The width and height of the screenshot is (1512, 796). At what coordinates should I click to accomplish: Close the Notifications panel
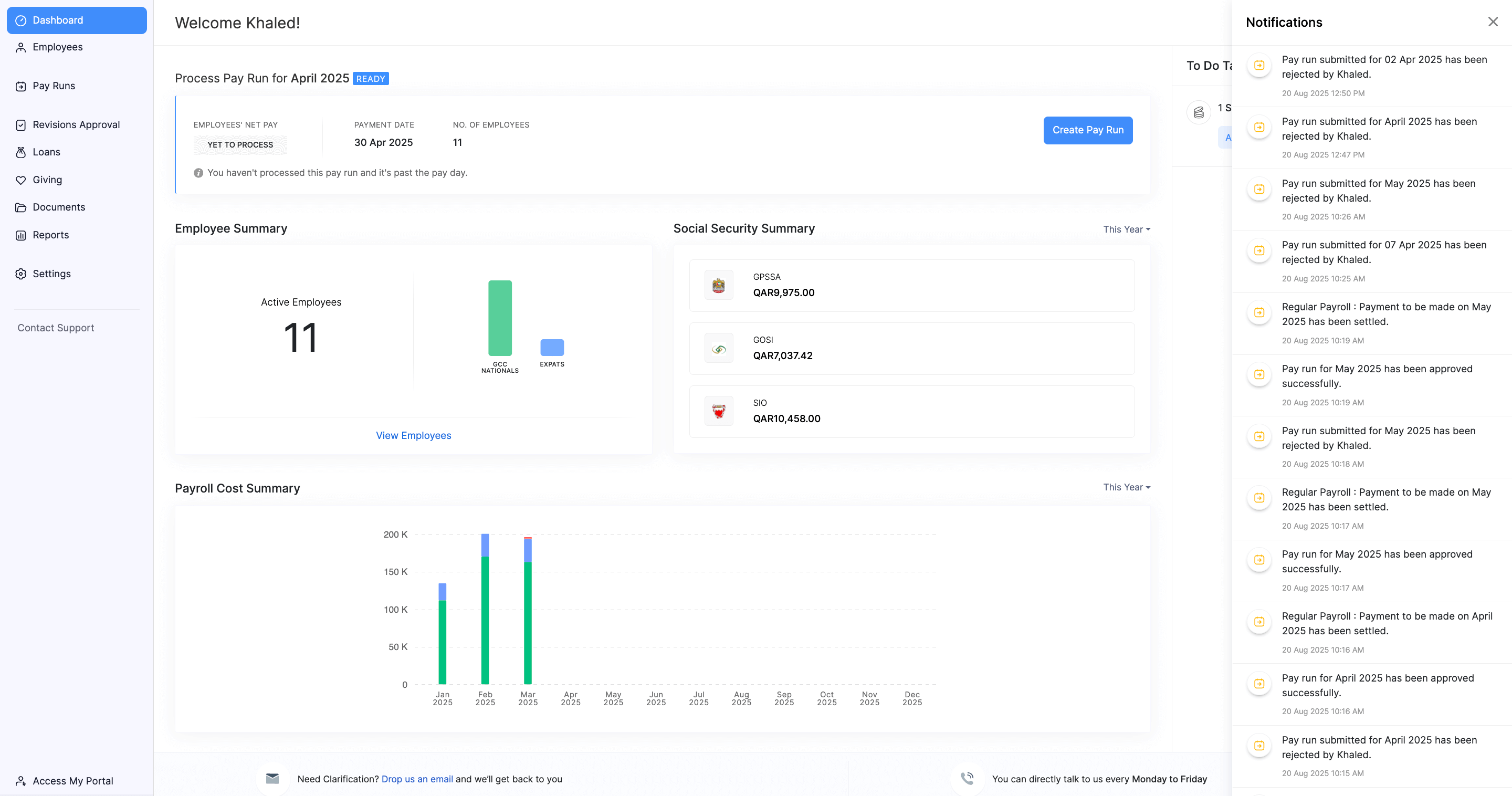[1493, 22]
